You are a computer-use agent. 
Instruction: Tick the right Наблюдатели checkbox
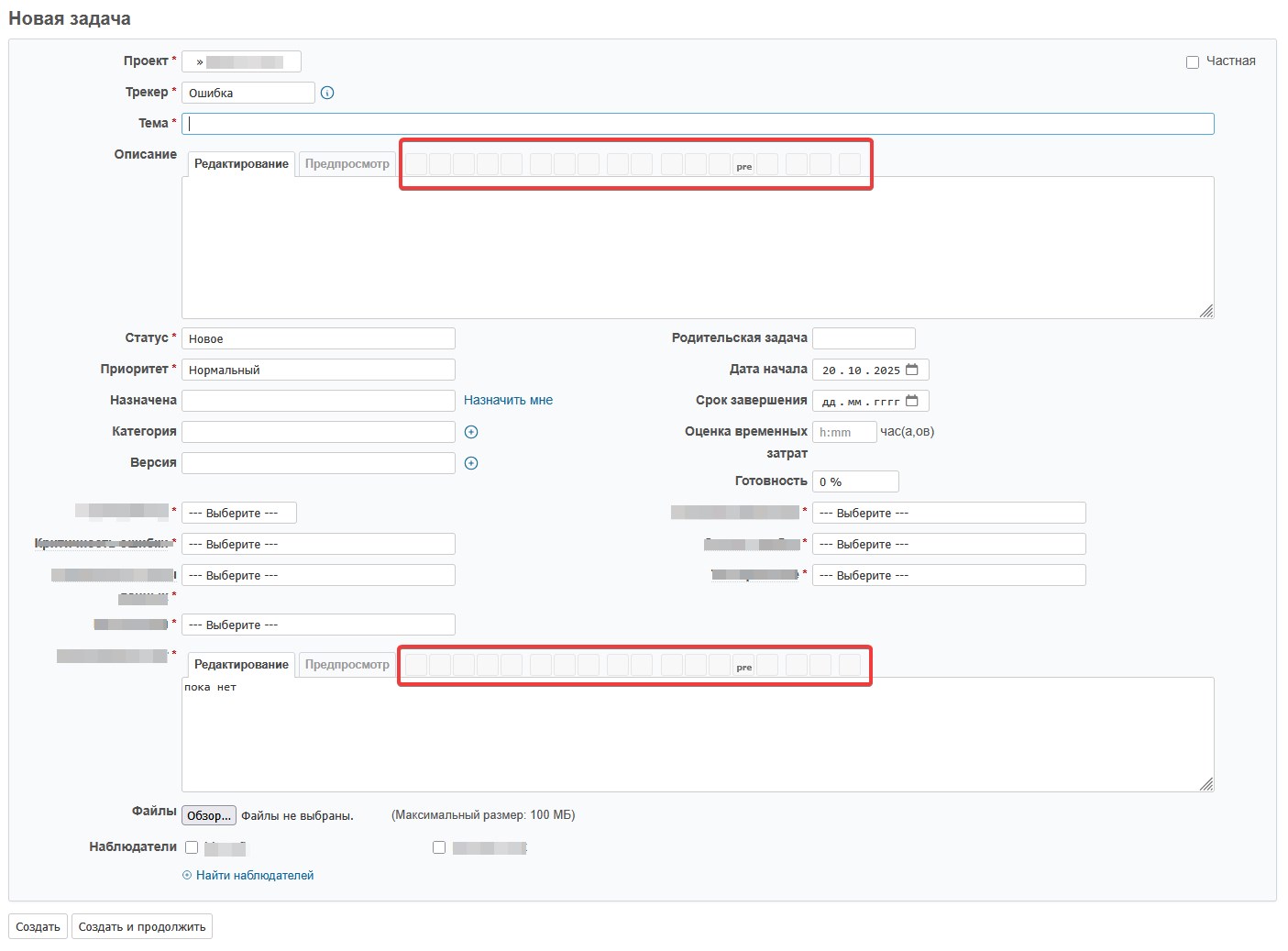(x=439, y=847)
